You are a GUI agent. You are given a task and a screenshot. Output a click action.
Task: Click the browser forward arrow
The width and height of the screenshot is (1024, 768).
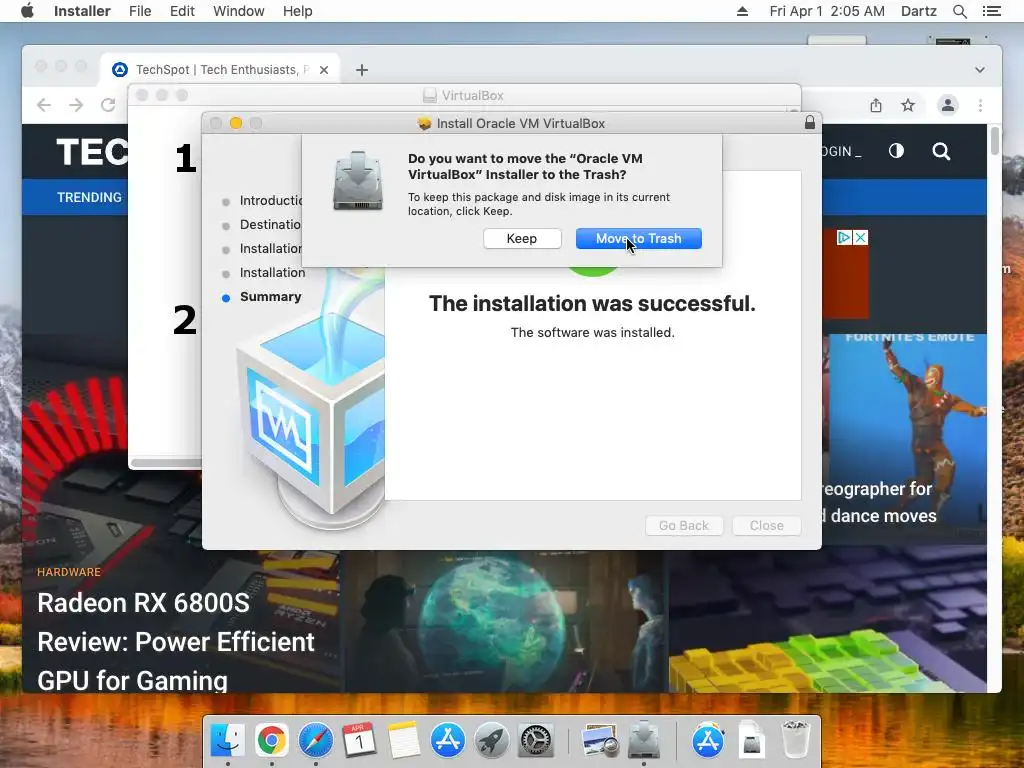(x=76, y=105)
